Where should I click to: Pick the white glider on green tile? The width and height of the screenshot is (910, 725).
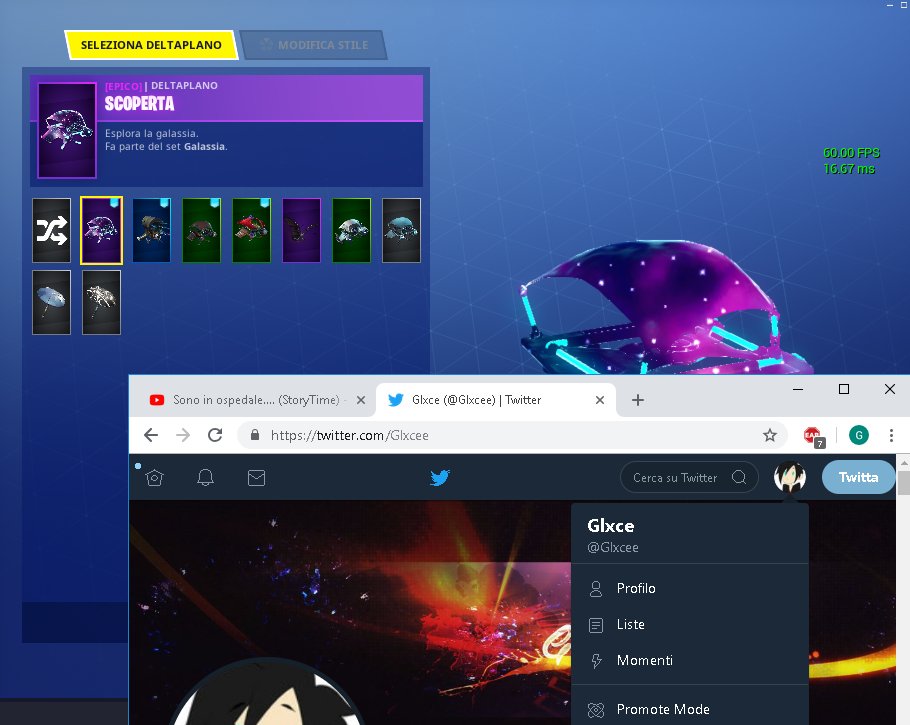click(x=351, y=230)
